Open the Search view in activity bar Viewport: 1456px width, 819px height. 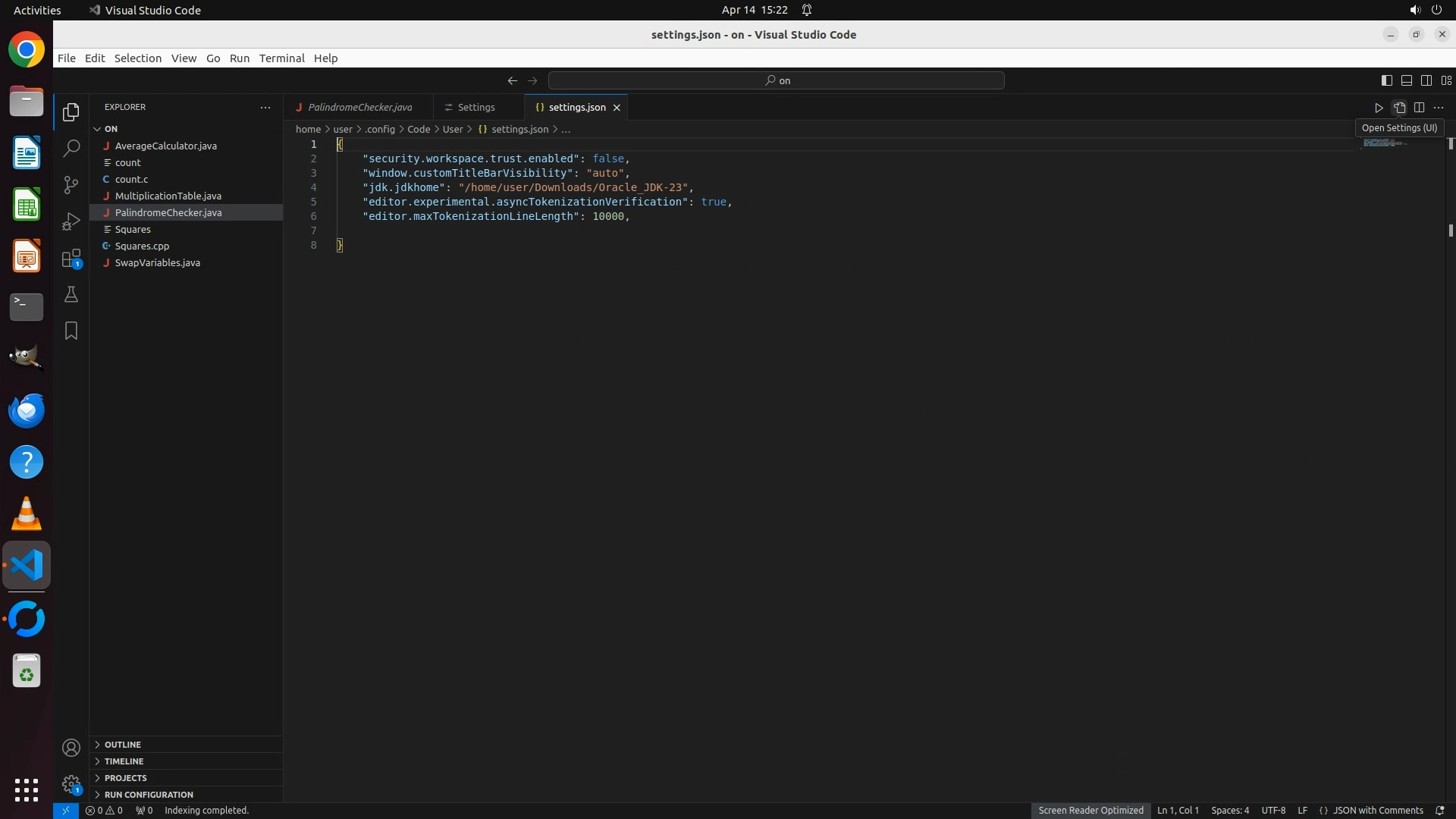point(71,148)
